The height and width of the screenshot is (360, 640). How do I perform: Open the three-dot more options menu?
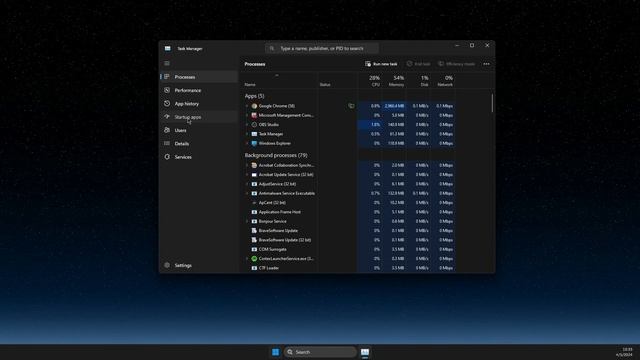[x=487, y=64]
